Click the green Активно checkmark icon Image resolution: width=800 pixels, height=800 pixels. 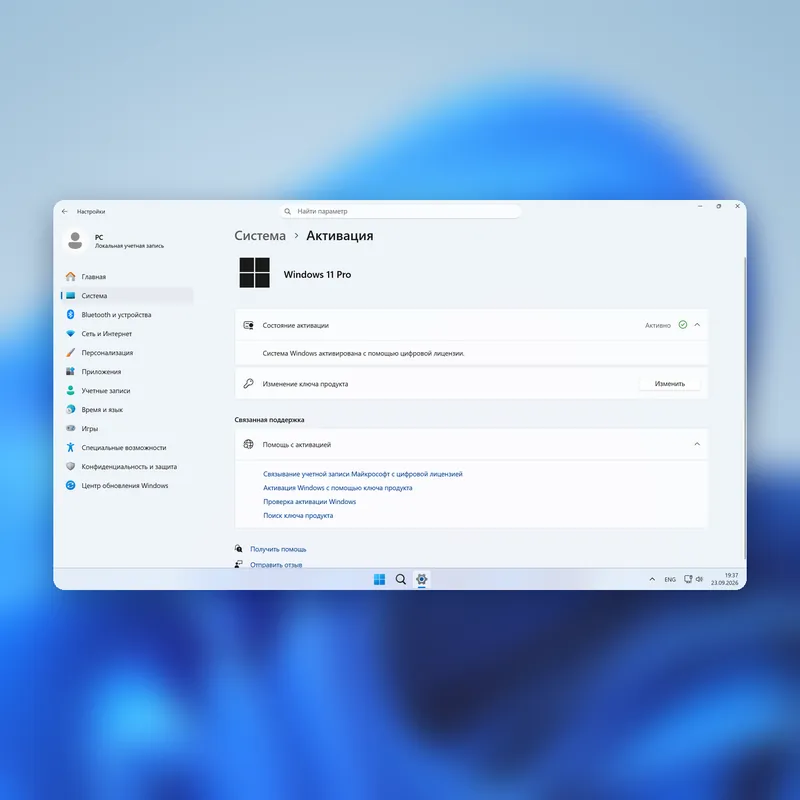(683, 324)
